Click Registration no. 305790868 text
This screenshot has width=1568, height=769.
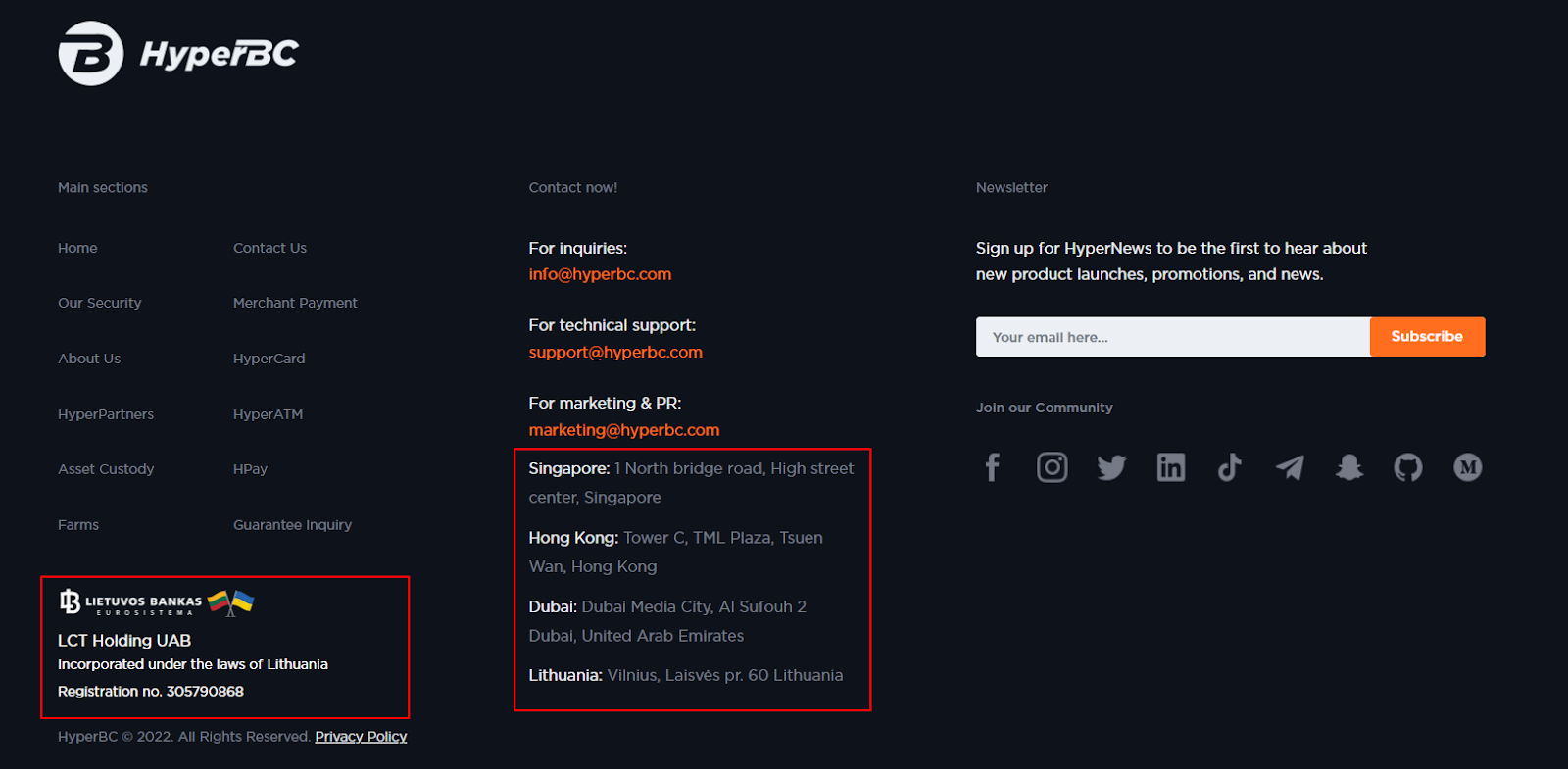(151, 692)
